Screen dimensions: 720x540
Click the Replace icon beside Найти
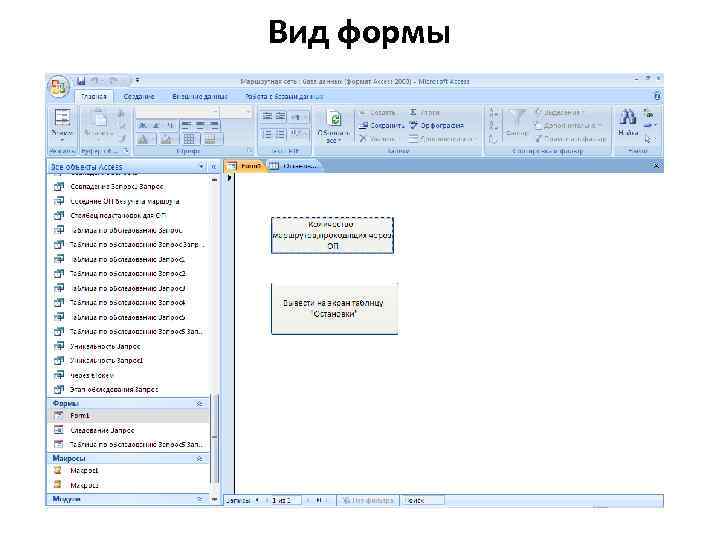(x=648, y=113)
